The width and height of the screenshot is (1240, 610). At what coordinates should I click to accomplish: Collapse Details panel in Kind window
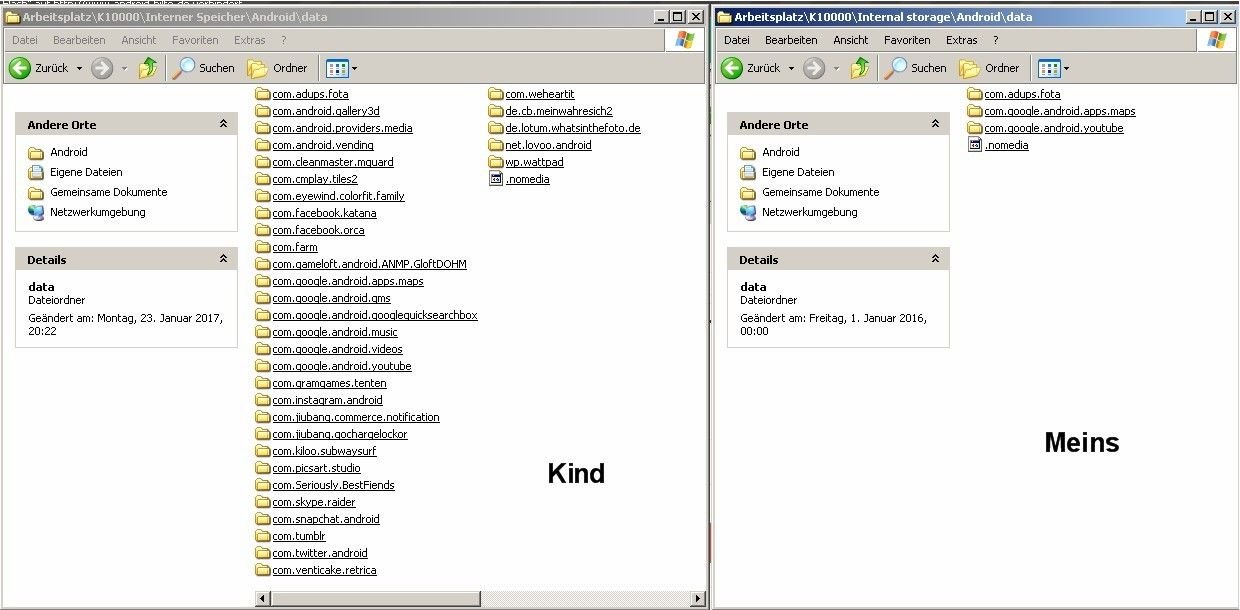click(x=223, y=259)
